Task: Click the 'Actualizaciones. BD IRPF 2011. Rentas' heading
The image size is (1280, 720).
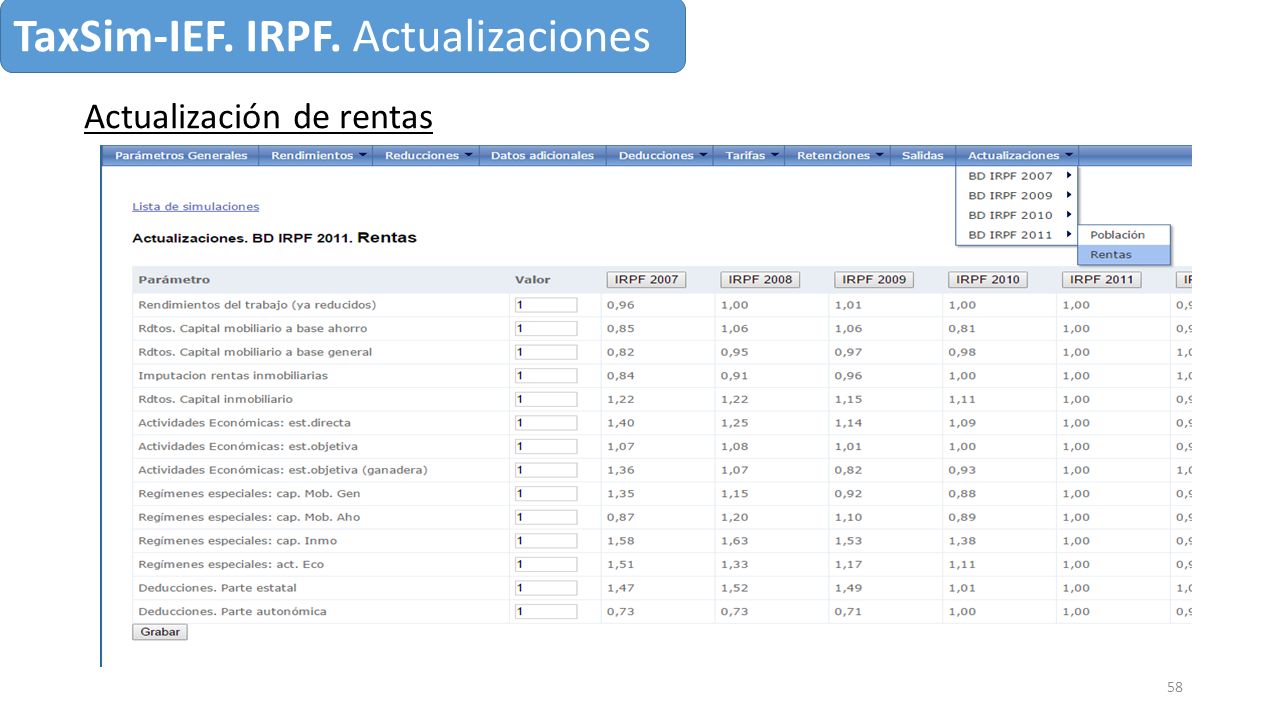Action: 274,238
